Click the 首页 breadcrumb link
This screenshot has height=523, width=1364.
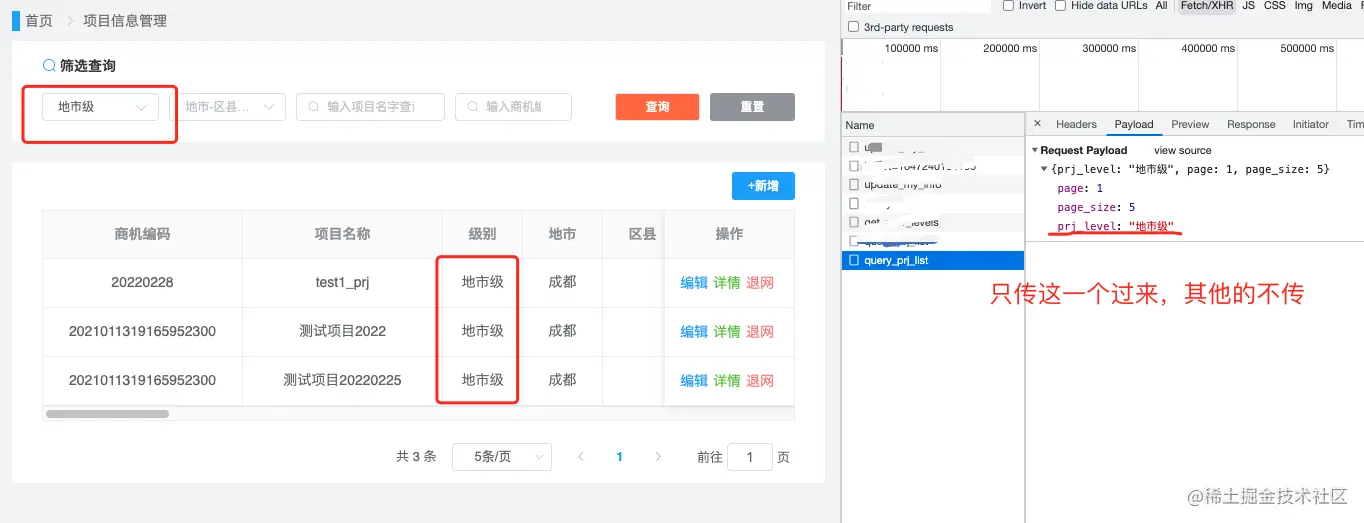[x=39, y=20]
